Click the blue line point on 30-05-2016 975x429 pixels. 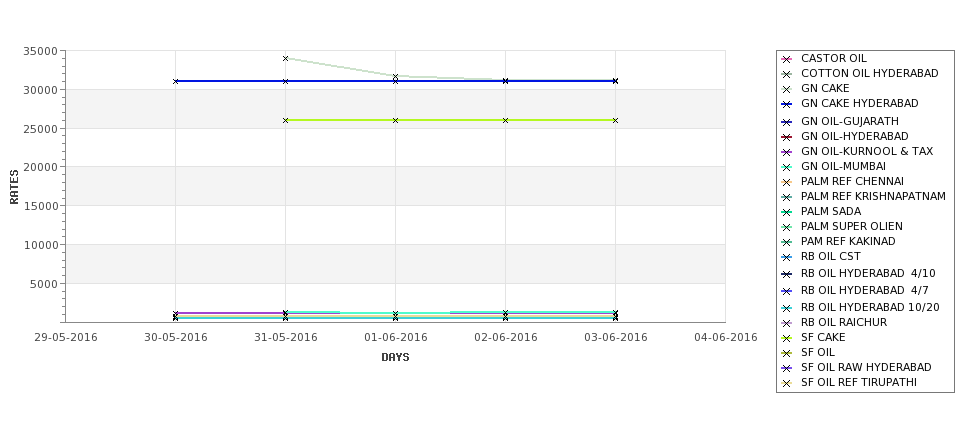point(175,81)
